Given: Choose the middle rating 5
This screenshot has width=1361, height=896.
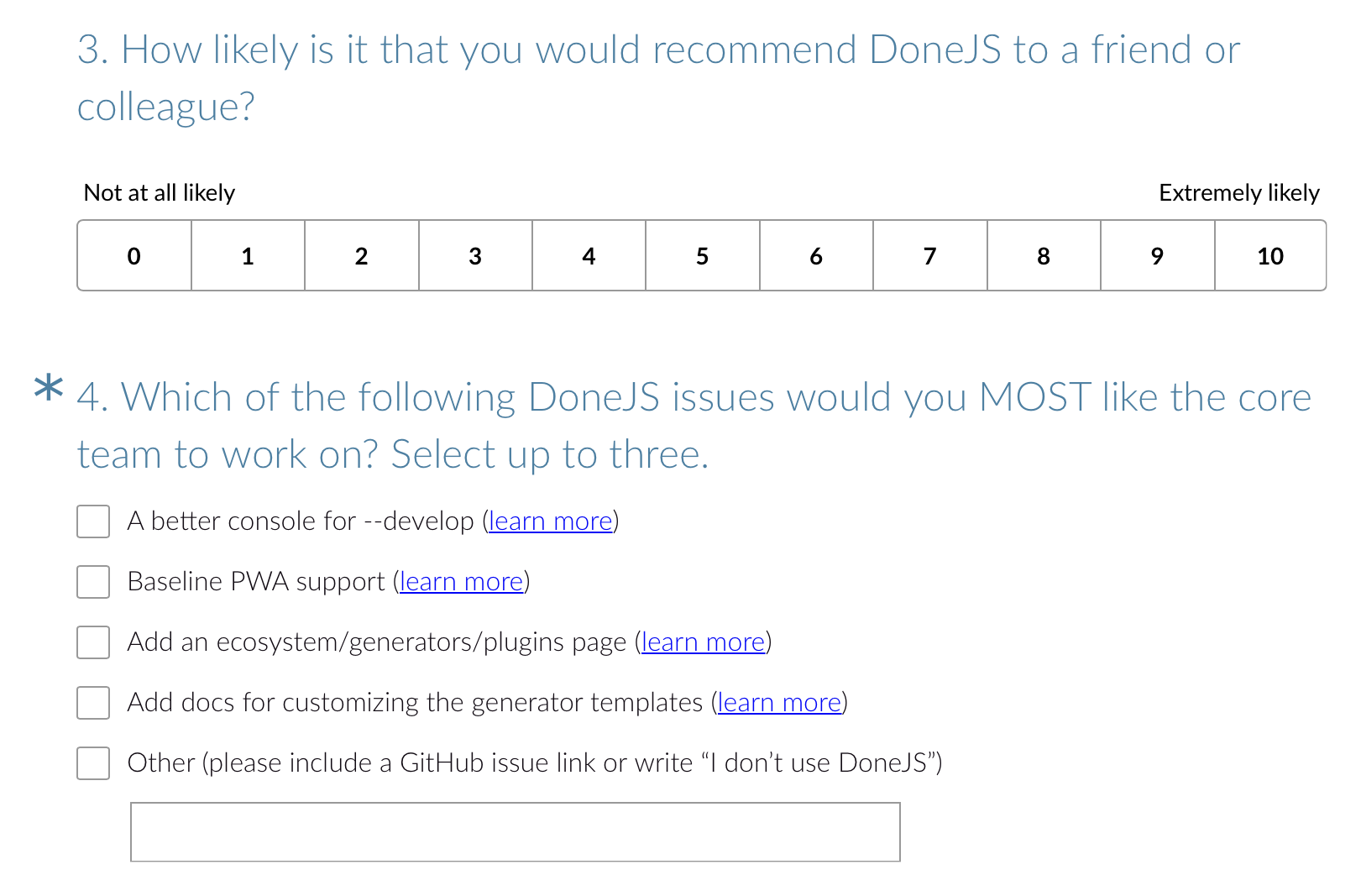Looking at the screenshot, I should click(703, 256).
